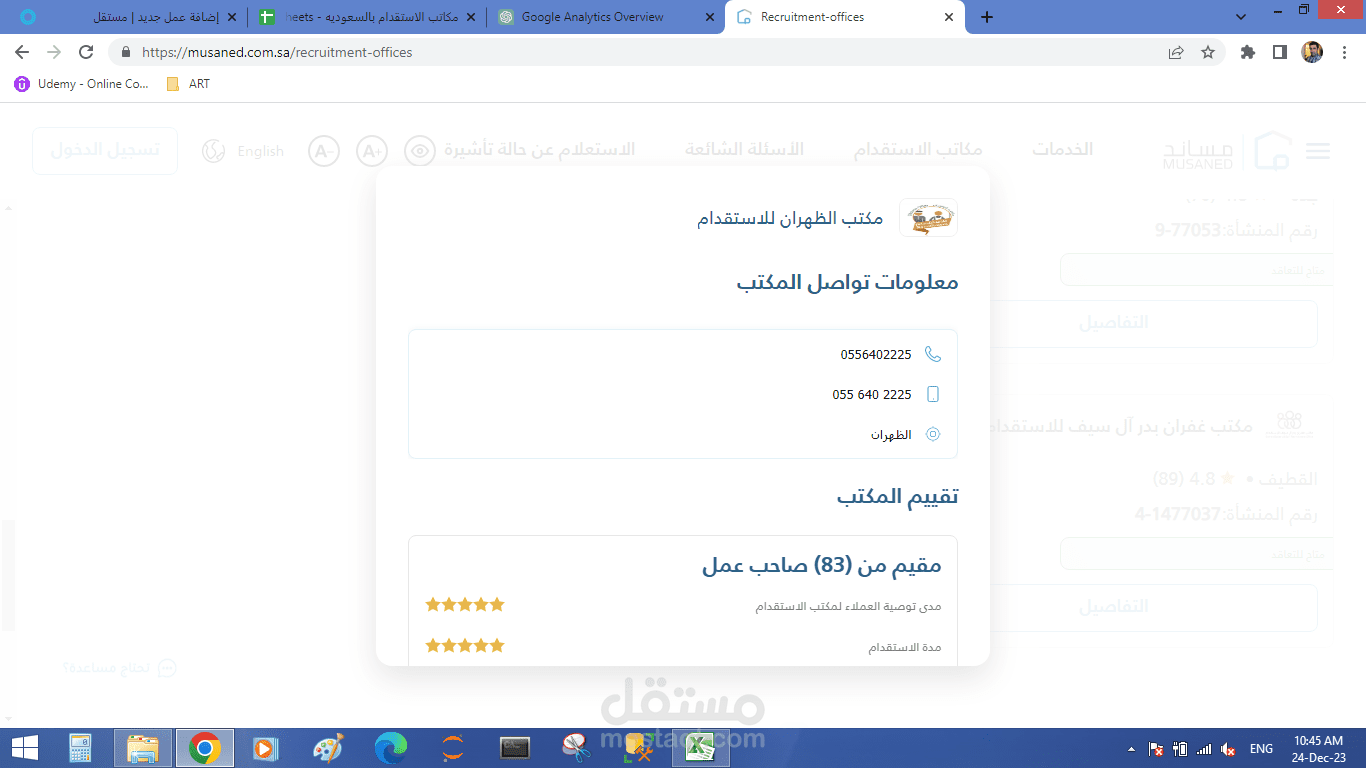The height and width of the screenshot is (768, 1366).
Task: Open ART bookmarks folder
Action: point(188,84)
